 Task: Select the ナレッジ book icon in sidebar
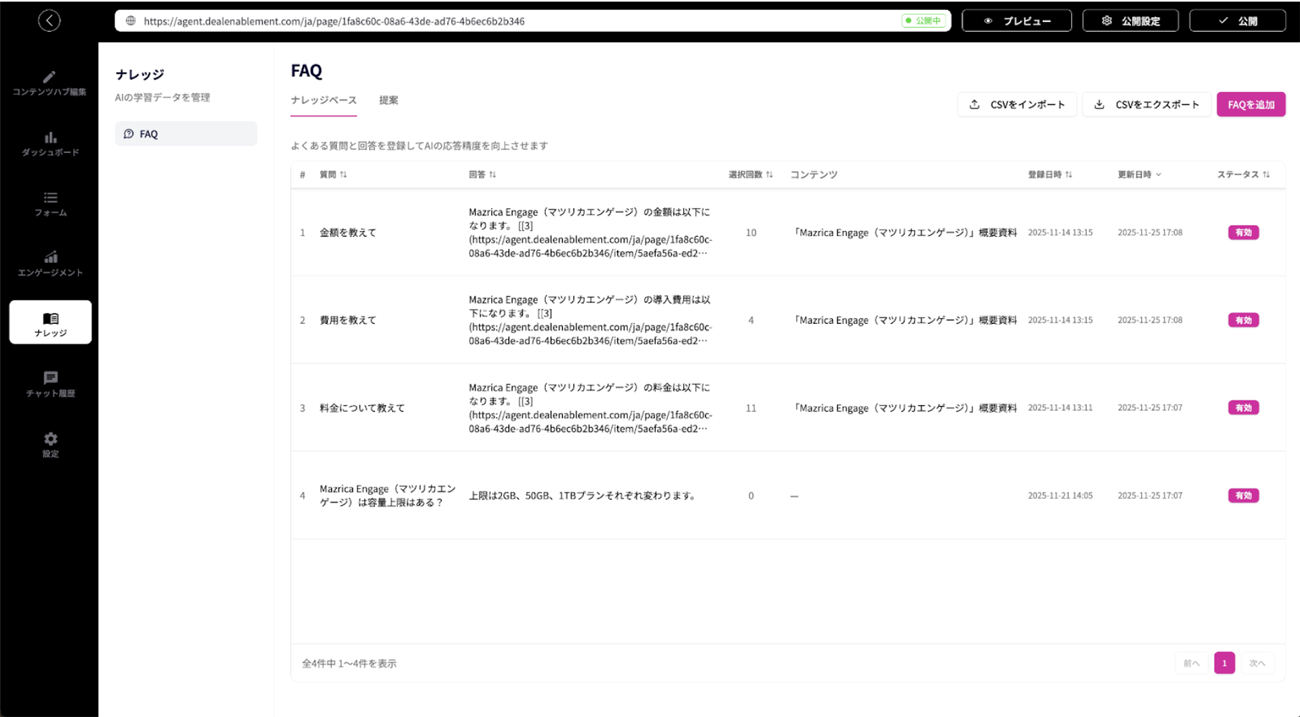[50, 319]
